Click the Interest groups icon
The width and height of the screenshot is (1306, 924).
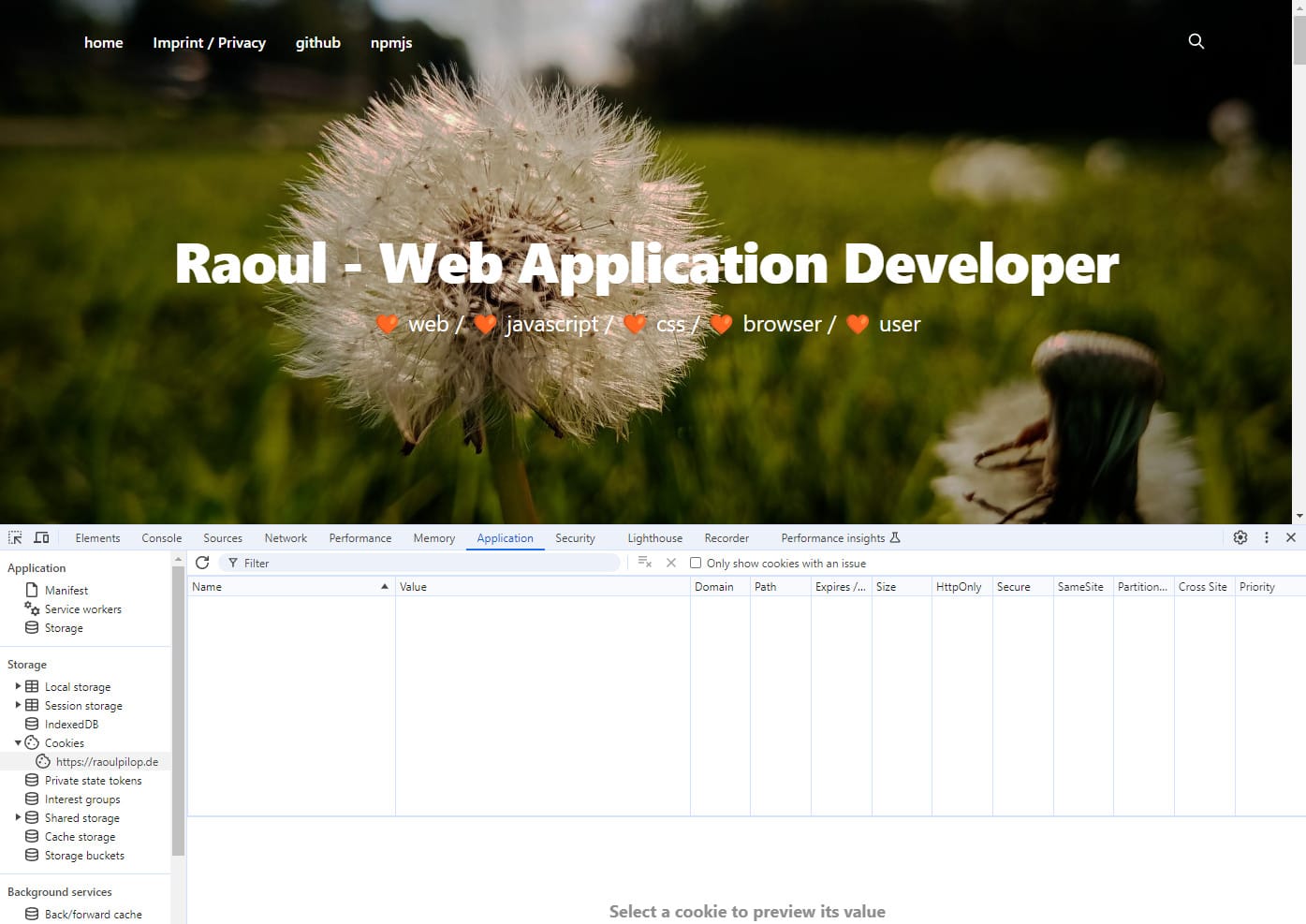coord(32,799)
